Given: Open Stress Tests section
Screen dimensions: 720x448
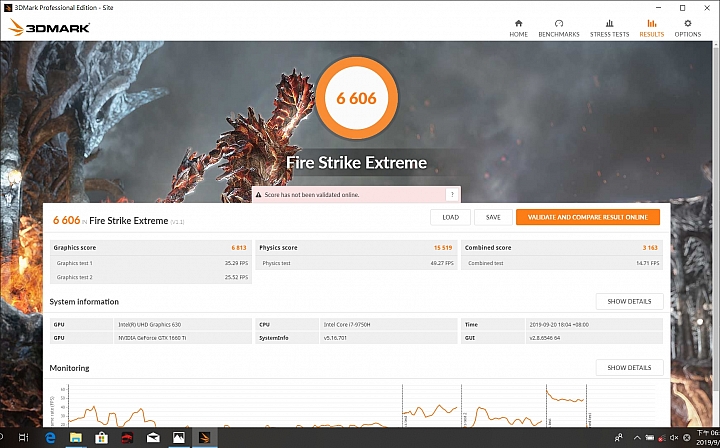Looking at the screenshot, I should click(609, 27).
